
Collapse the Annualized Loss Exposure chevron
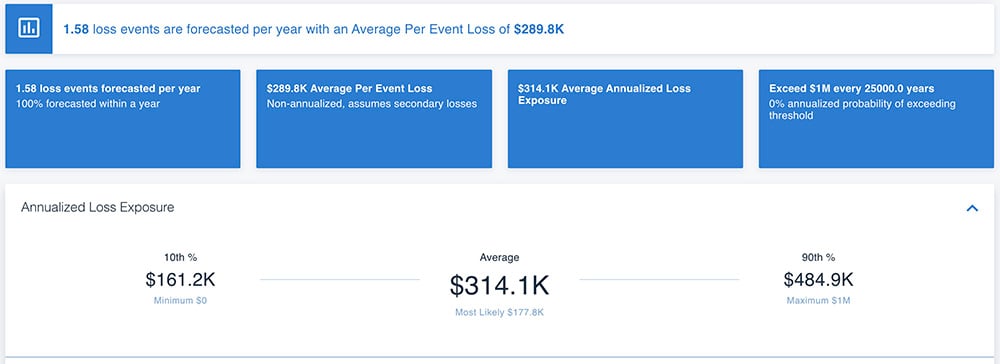pyautogui.click(x=972, y=208)
